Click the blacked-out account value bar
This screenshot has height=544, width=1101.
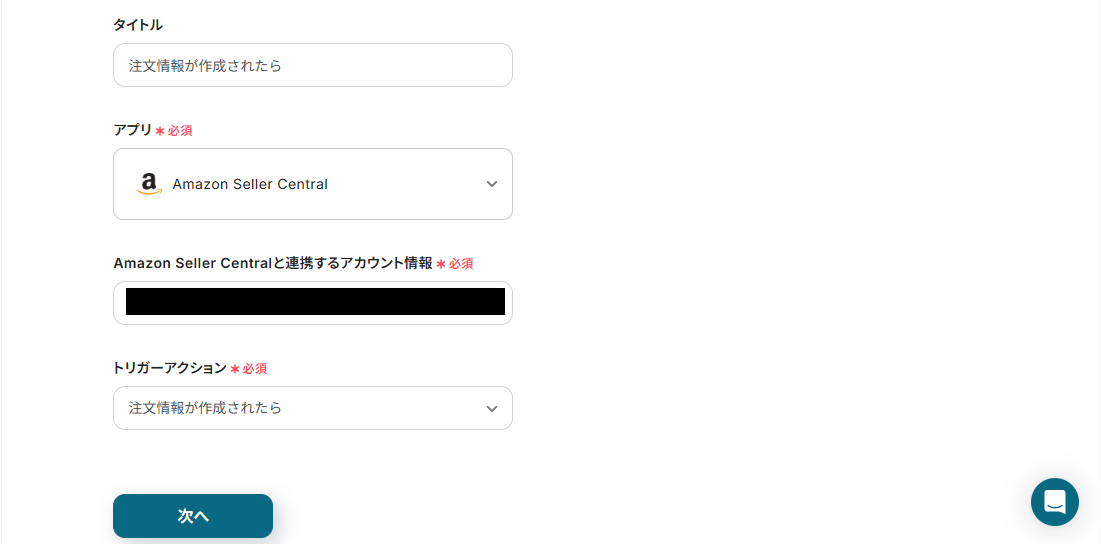[315, 302]
